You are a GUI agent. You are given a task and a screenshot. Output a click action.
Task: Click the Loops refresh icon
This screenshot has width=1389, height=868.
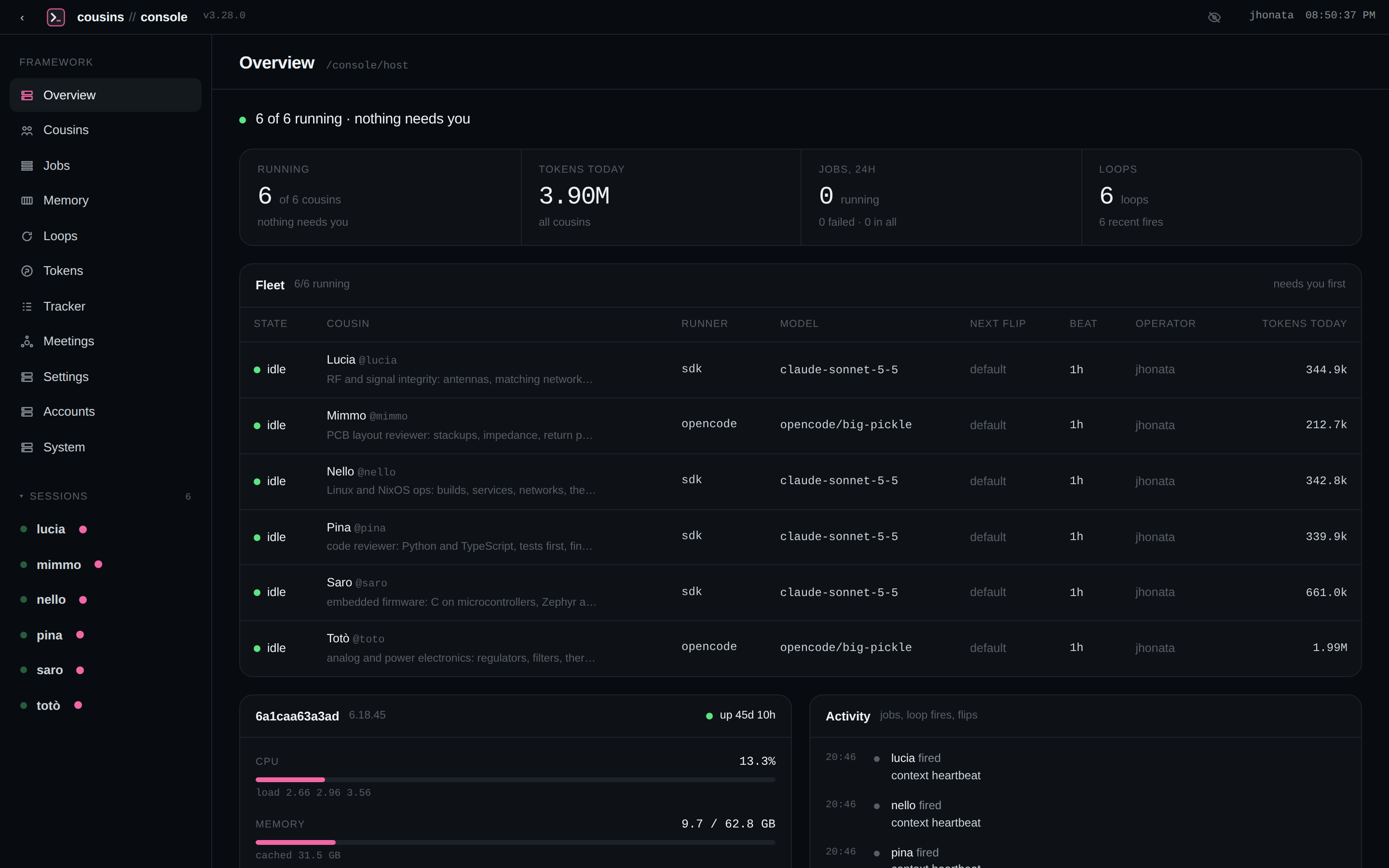tap(27, 236)
